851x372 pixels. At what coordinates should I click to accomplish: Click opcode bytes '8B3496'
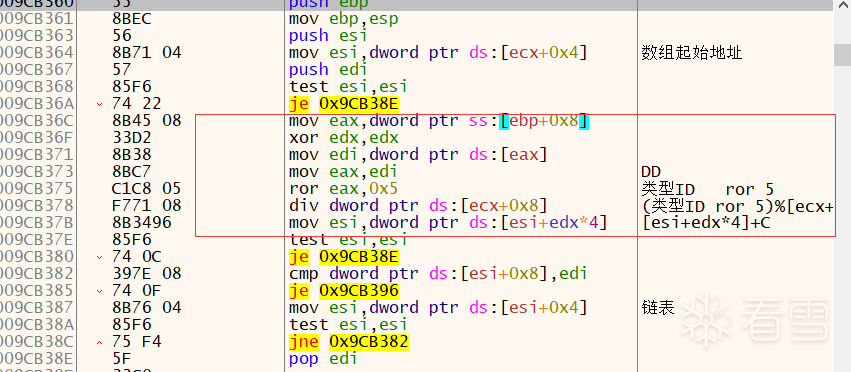tap(142, 223)
